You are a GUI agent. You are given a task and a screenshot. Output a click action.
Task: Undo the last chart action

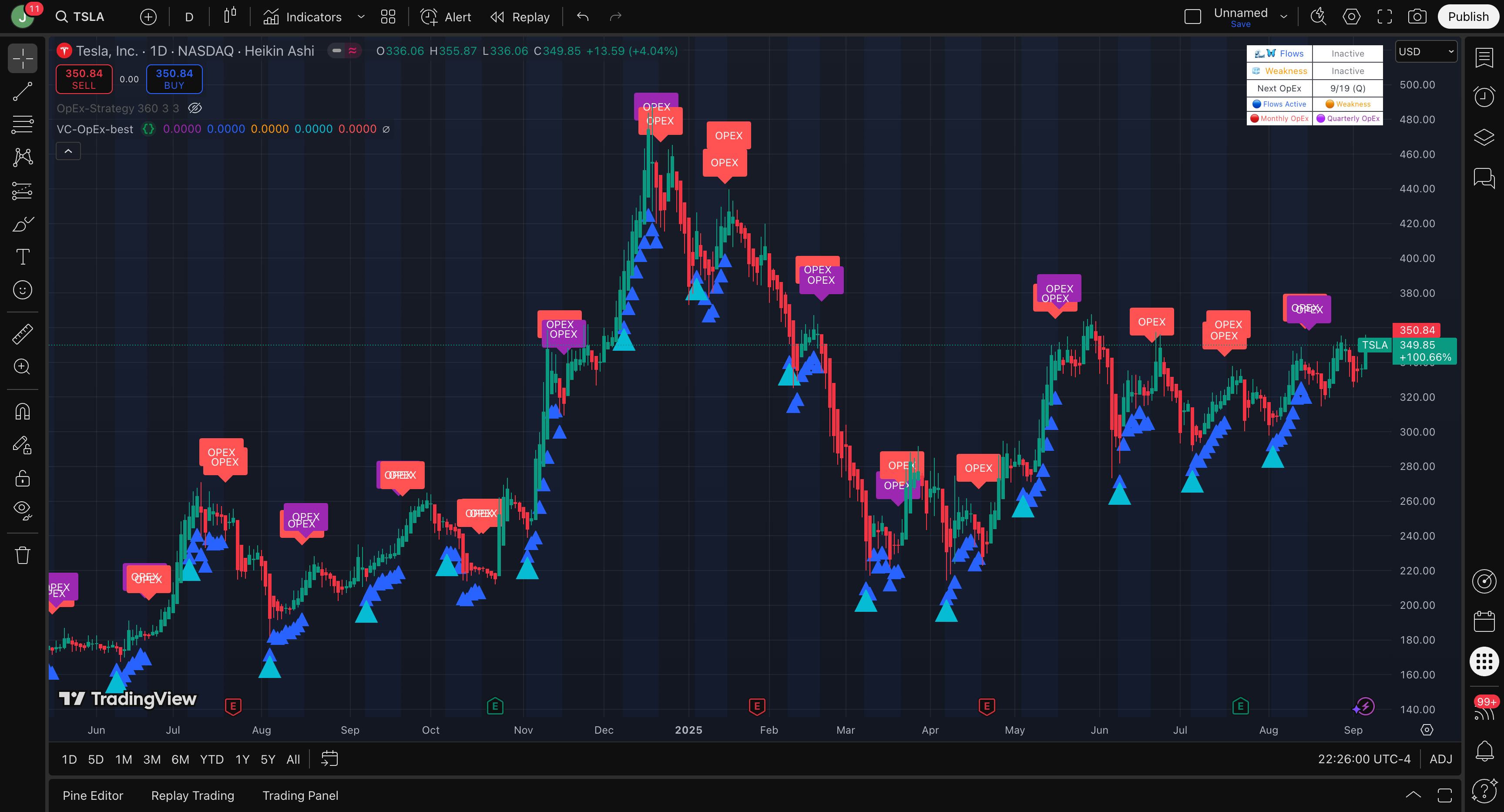click(583, 17)
